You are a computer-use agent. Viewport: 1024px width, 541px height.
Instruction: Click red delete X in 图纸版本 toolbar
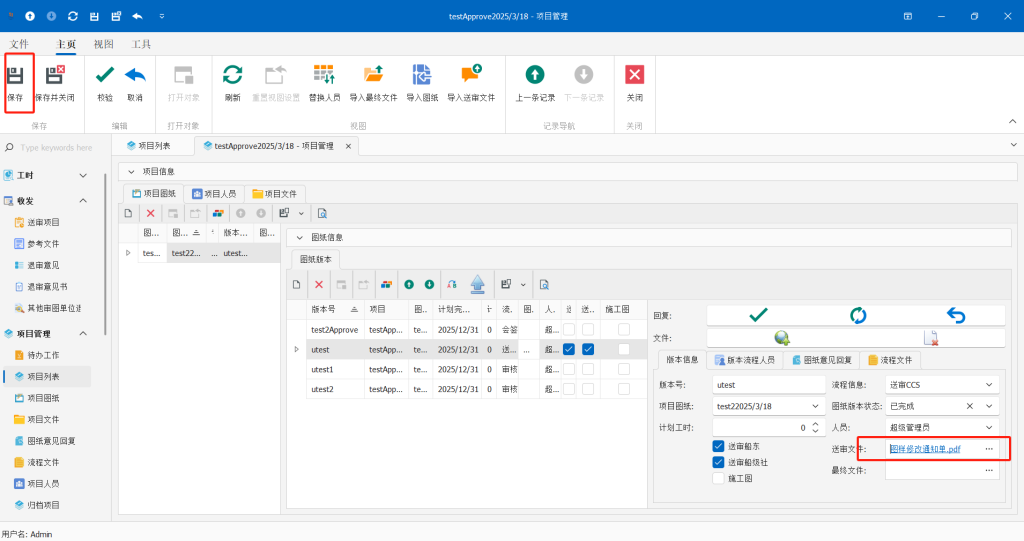[320, 285]
